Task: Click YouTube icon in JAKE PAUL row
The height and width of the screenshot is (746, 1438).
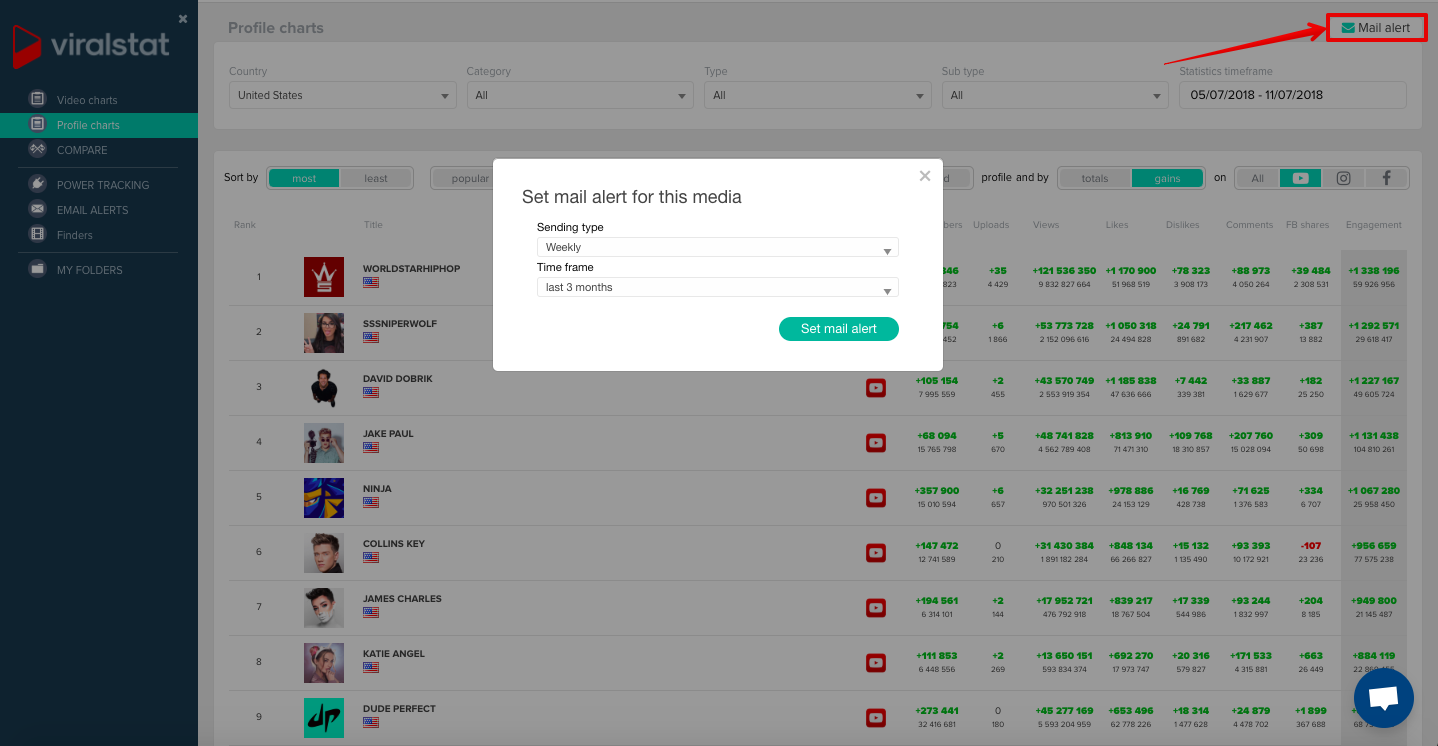Action: [x=876, y=443]
